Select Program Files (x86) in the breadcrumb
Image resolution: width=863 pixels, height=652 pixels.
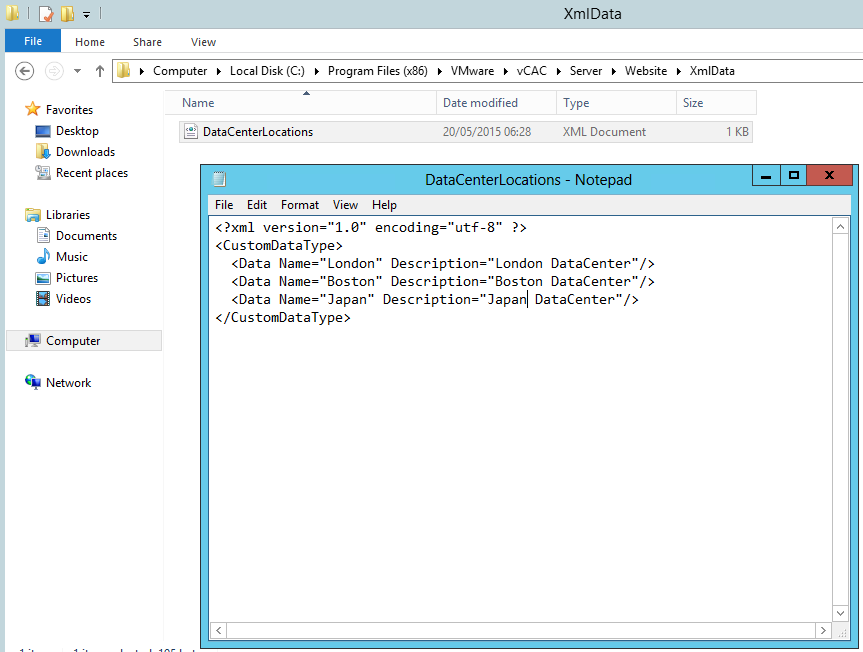(378, 71)
